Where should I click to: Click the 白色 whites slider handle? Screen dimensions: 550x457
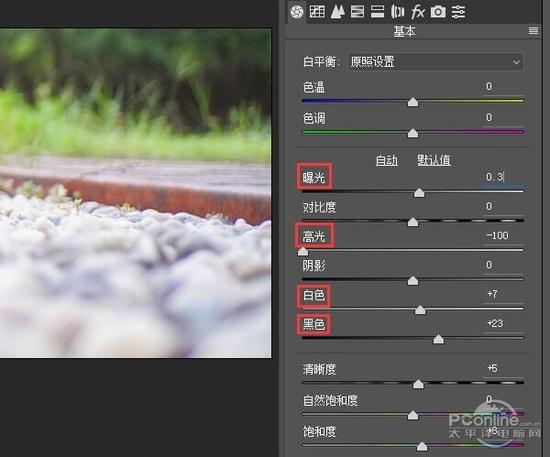pos(420,310)
